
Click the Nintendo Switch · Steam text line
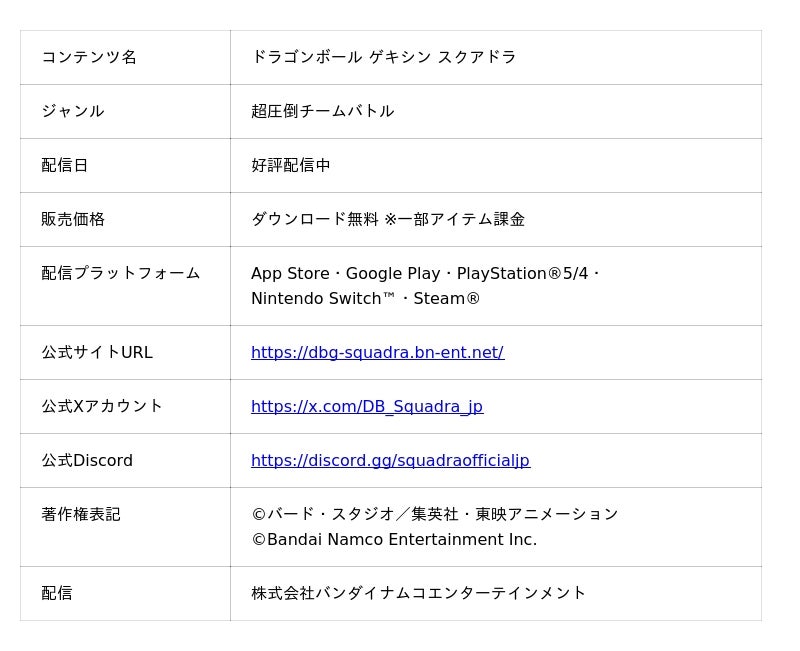tap(365, 298)
